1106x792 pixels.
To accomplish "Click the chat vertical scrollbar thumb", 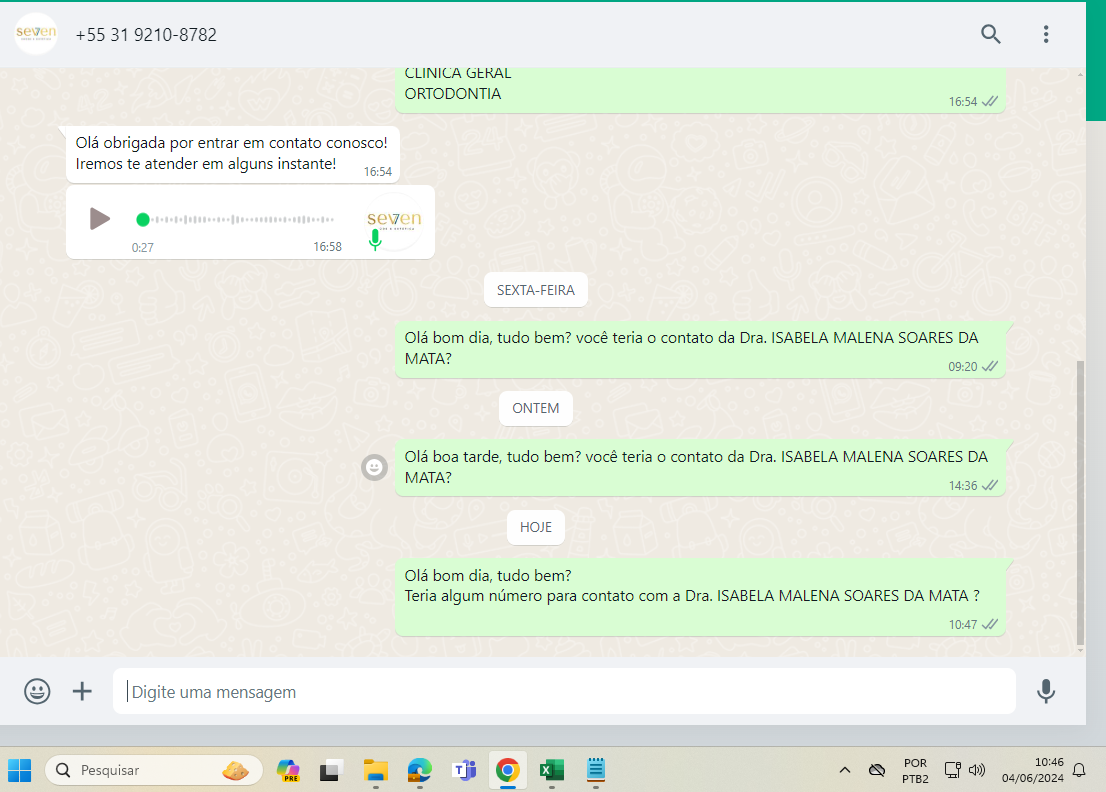I will coord(1080,502).
